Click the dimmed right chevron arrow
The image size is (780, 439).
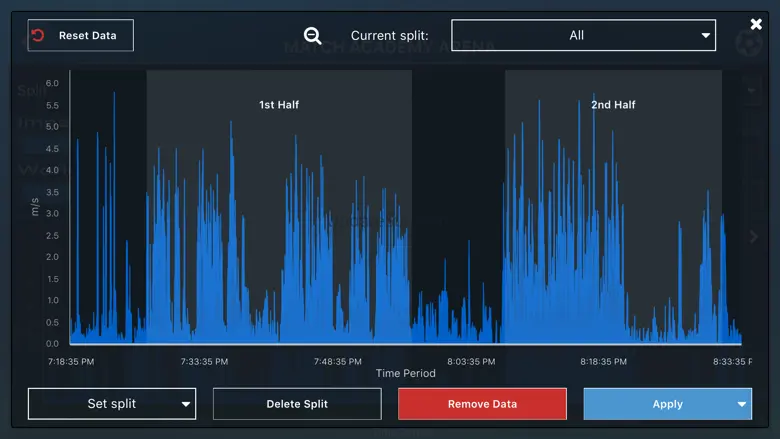click(755, 236)
